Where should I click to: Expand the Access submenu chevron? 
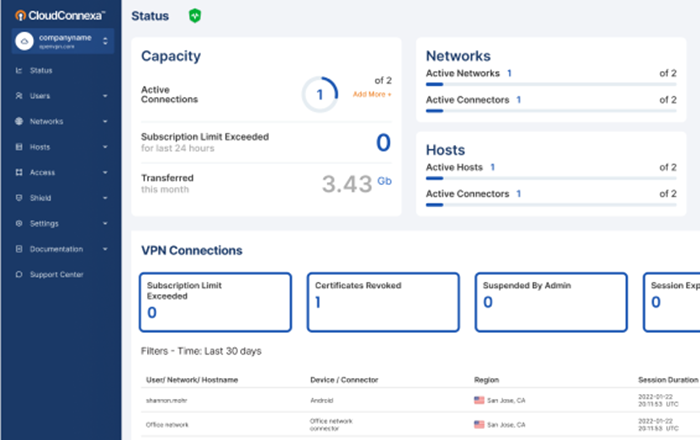[105, 172]
